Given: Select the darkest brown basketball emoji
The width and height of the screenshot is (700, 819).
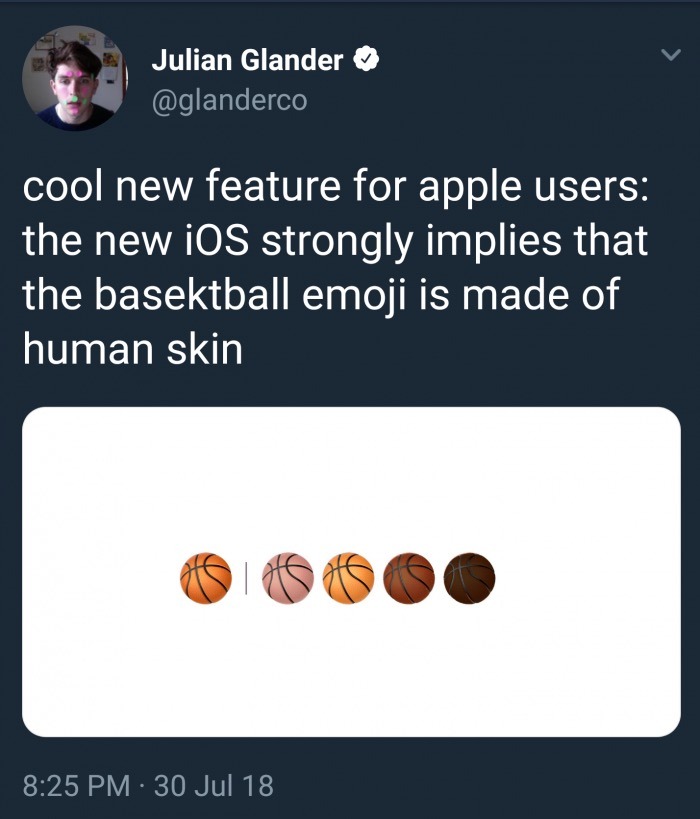Looking at the screenshot, I should (x=470, y=579).
